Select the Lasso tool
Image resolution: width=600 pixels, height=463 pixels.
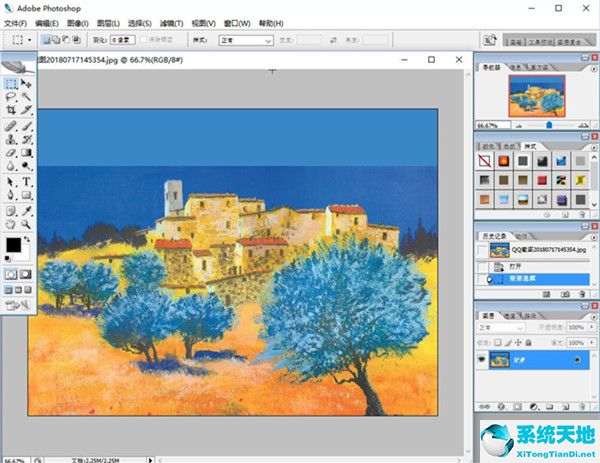[x=11, y=96]
